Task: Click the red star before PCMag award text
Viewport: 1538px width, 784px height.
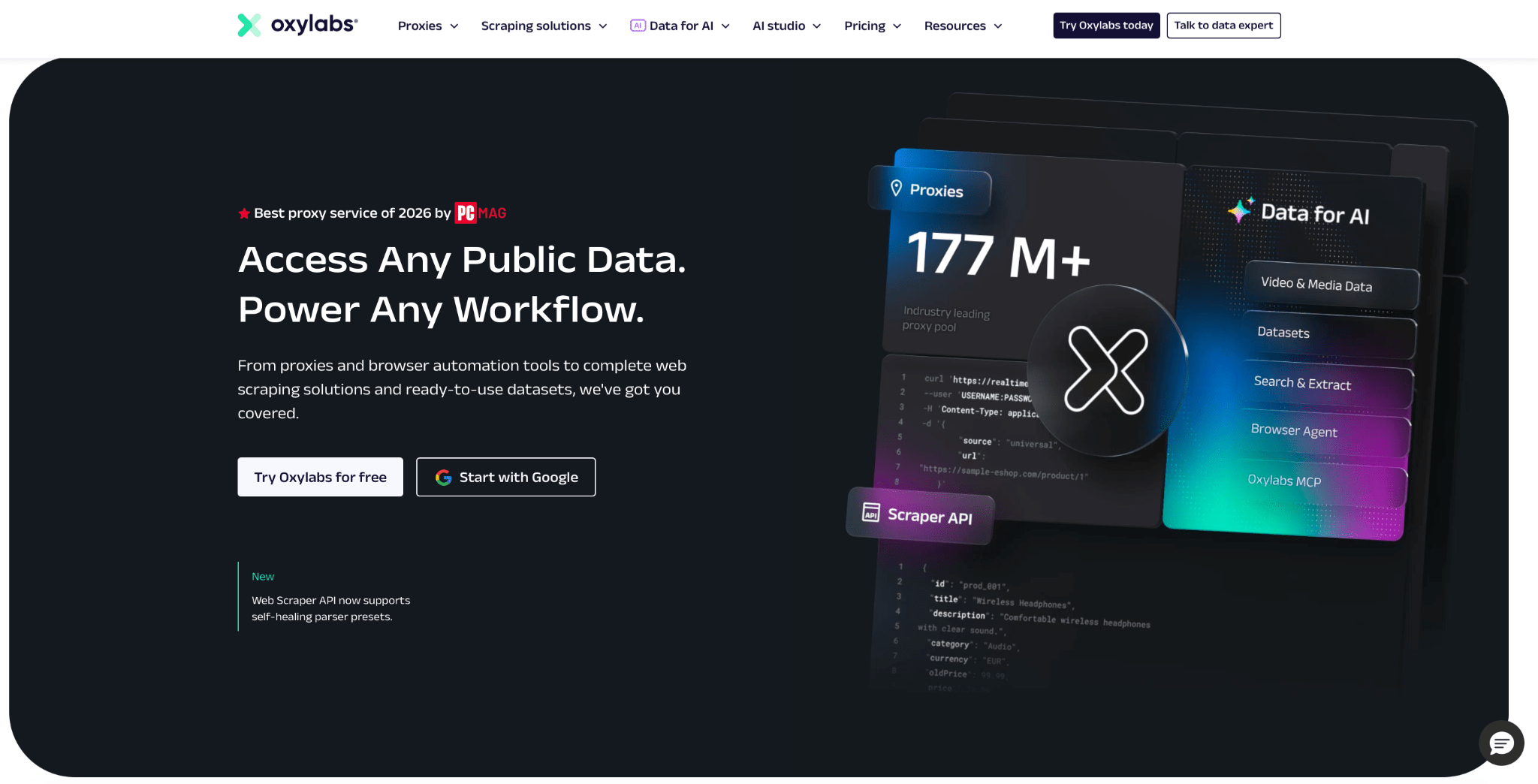Action: pyautogui.click(x=243, y=213)
